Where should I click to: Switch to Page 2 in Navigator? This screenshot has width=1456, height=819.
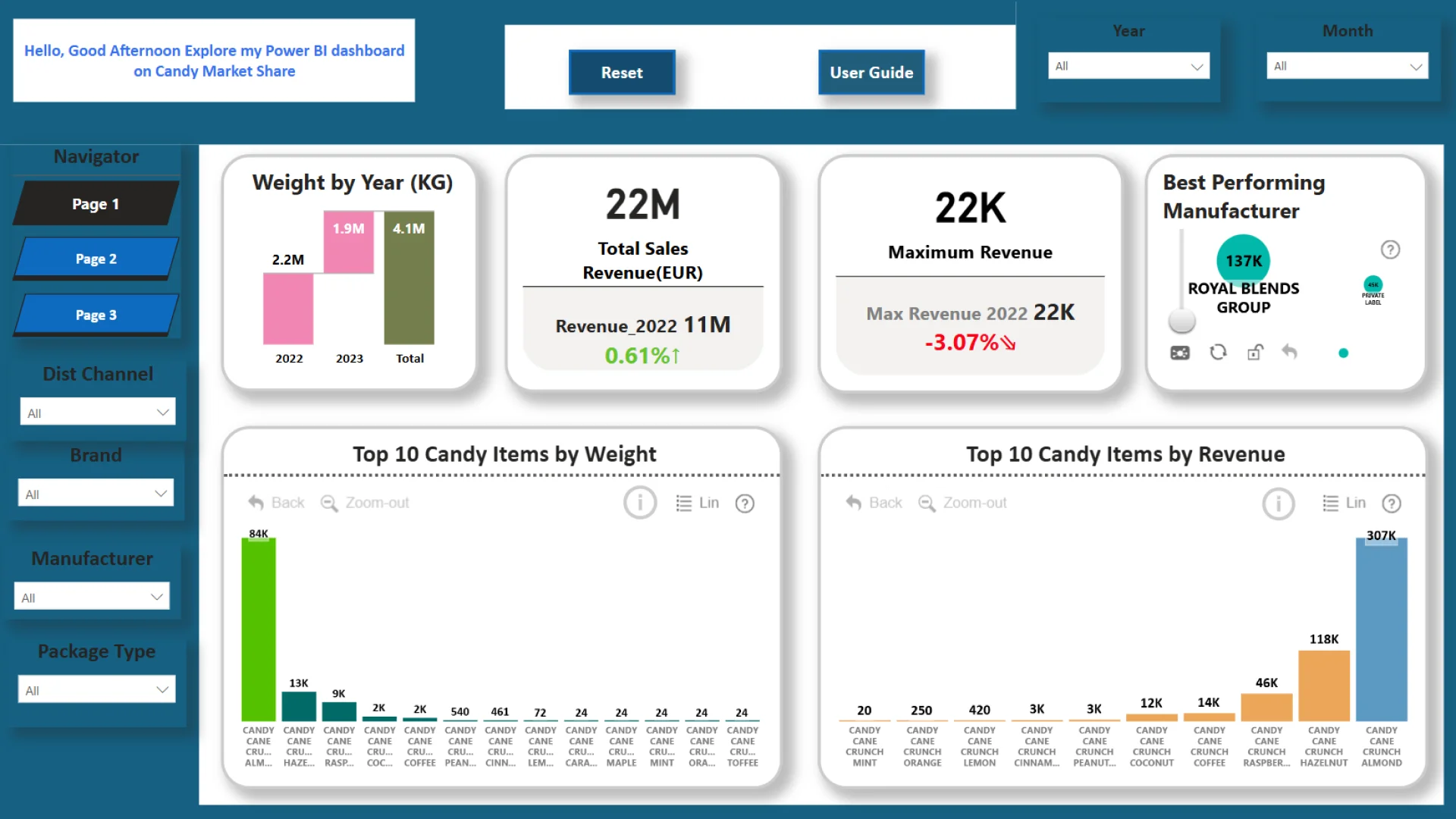click(x=96, y=259)
